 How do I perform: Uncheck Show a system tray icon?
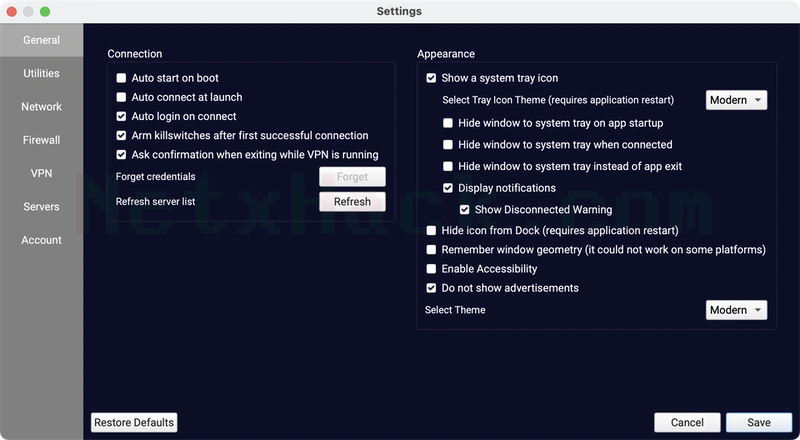pos(431,78)
